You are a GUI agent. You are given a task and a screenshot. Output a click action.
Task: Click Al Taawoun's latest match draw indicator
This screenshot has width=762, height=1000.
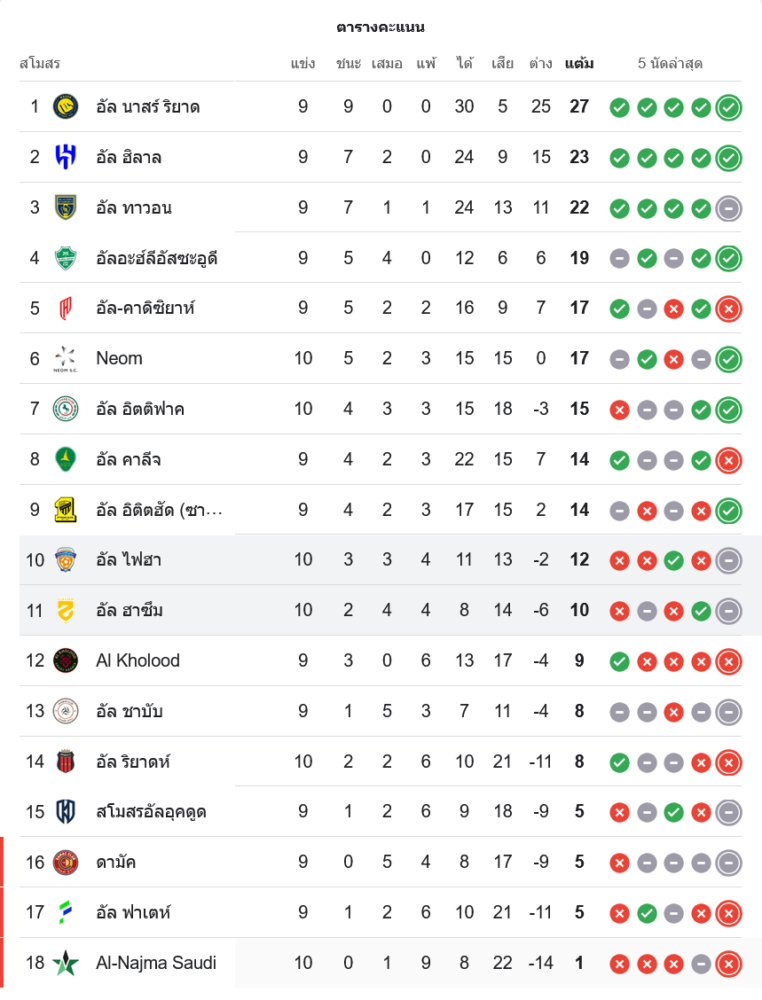coord(729,208)
